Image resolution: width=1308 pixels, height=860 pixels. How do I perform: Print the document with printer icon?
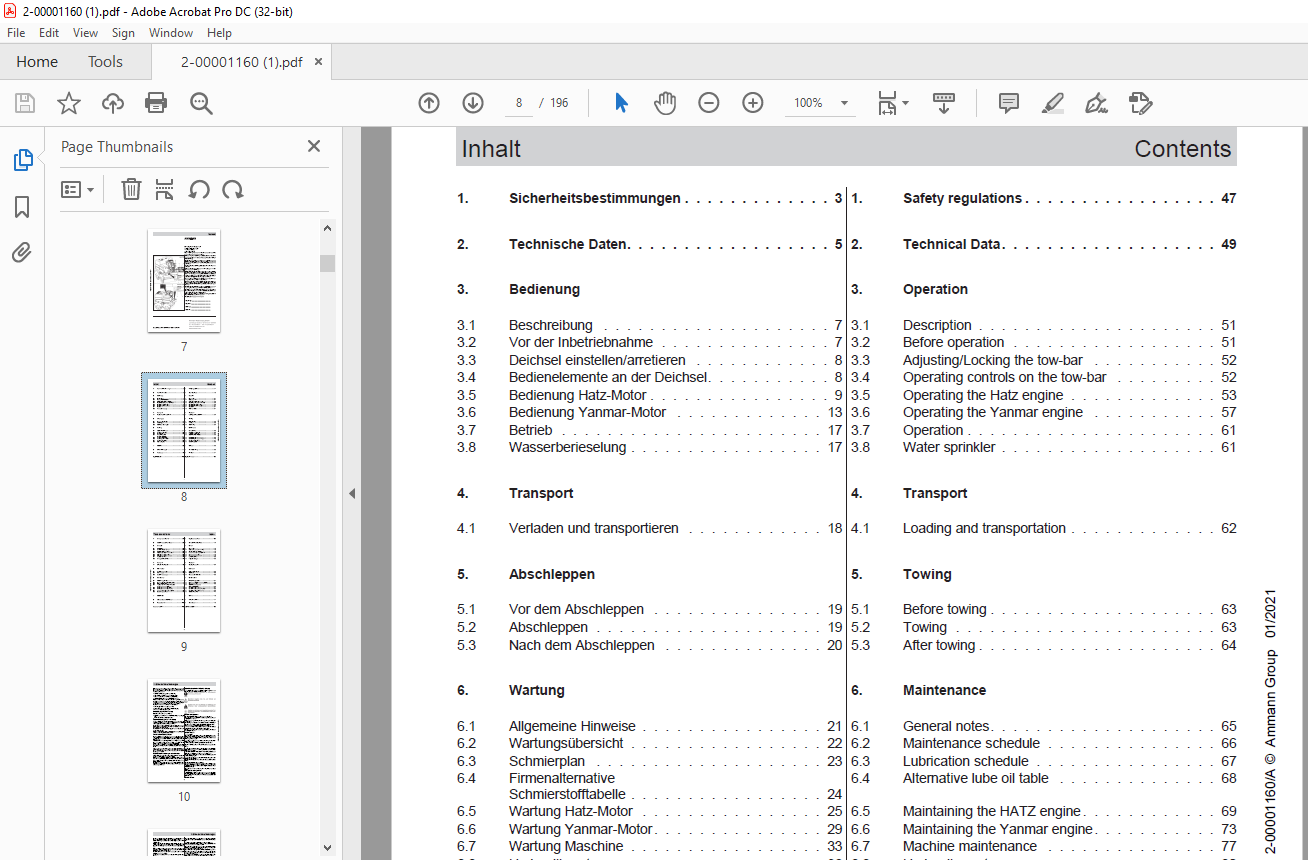tap(156, 103)
